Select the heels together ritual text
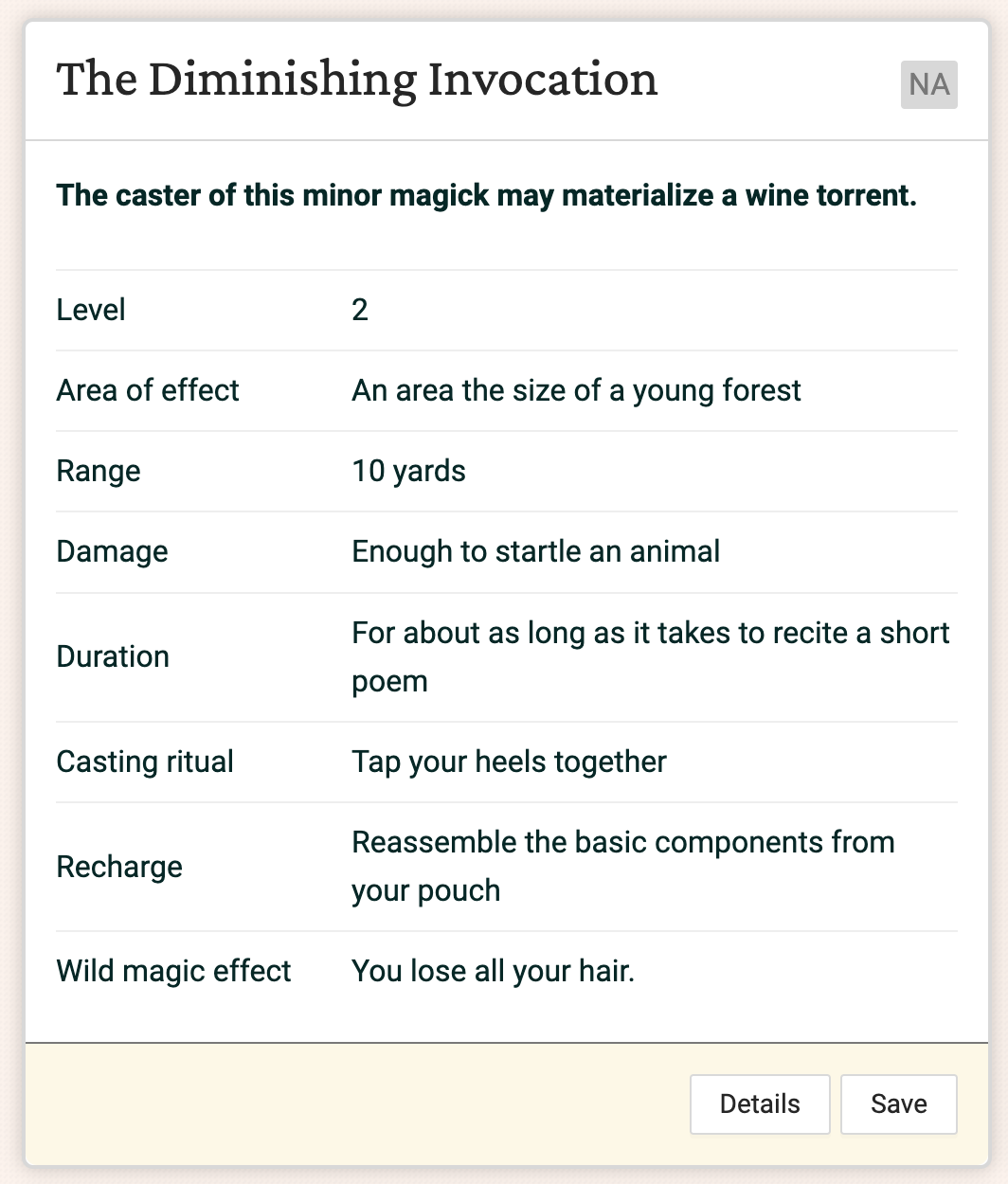Image resolution: width=1008 pixels, height=1184 pixels. (509, 762)
